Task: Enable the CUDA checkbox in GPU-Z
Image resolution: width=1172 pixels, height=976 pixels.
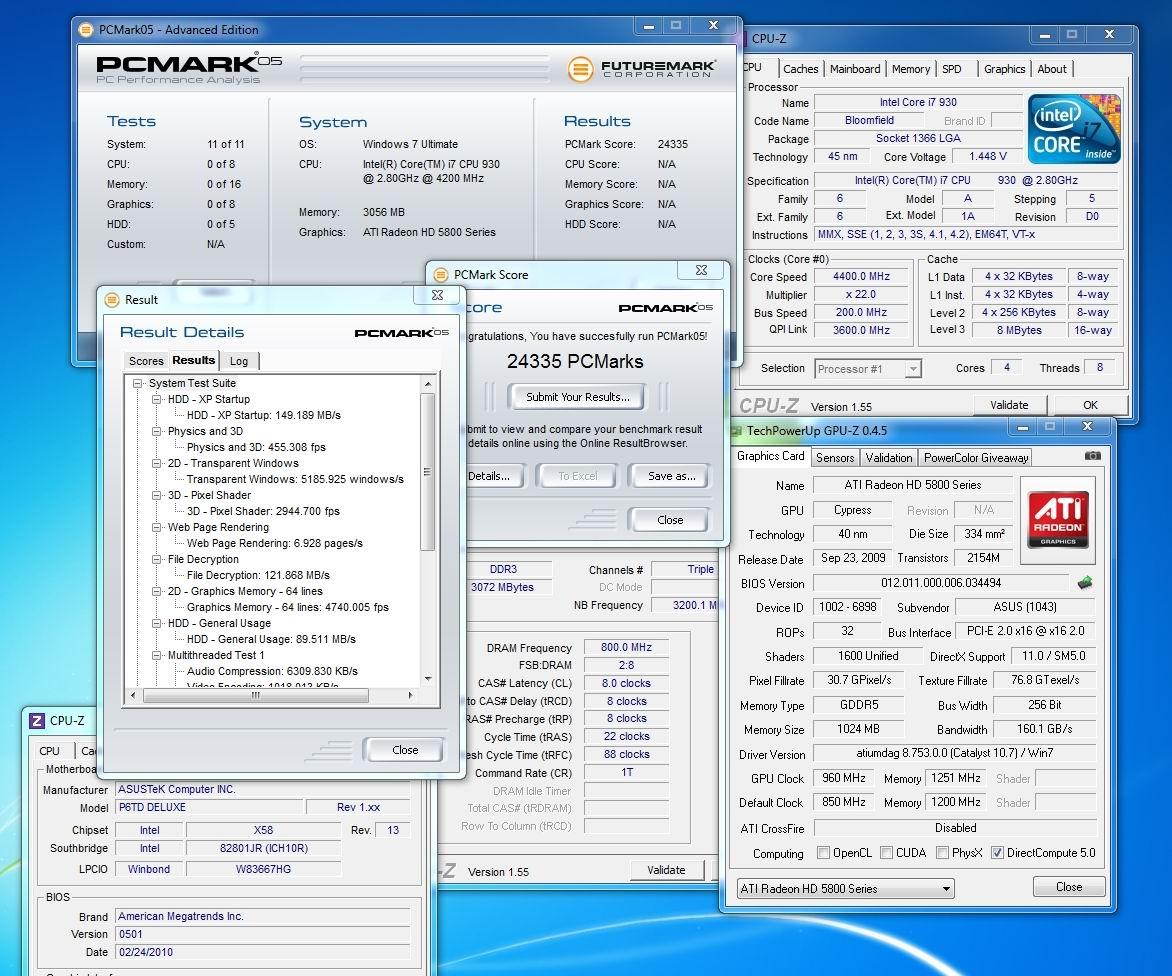Action: pos(886,852)
